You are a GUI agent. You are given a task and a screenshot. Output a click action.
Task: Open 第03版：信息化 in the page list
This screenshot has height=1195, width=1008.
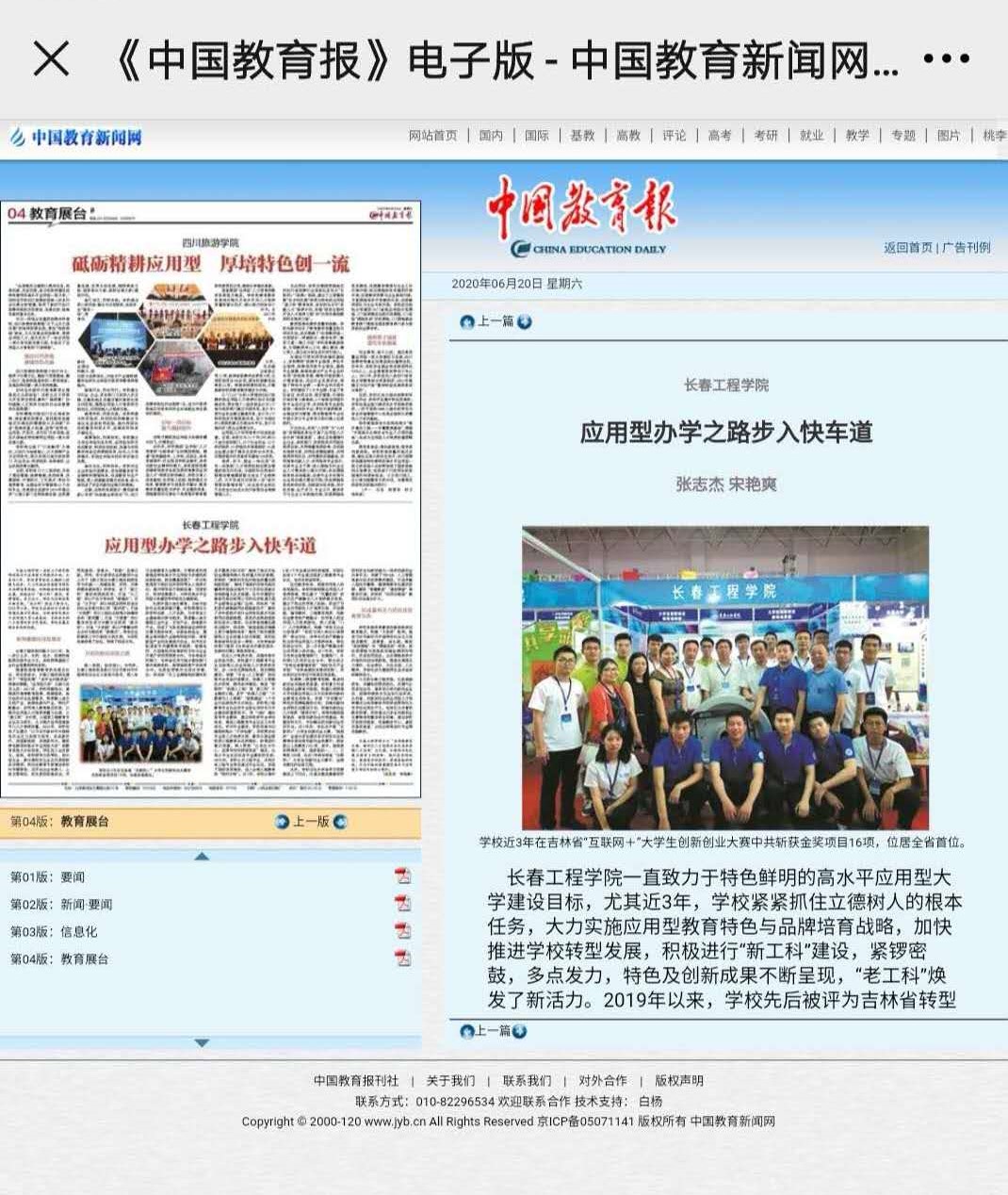[54, 931]
